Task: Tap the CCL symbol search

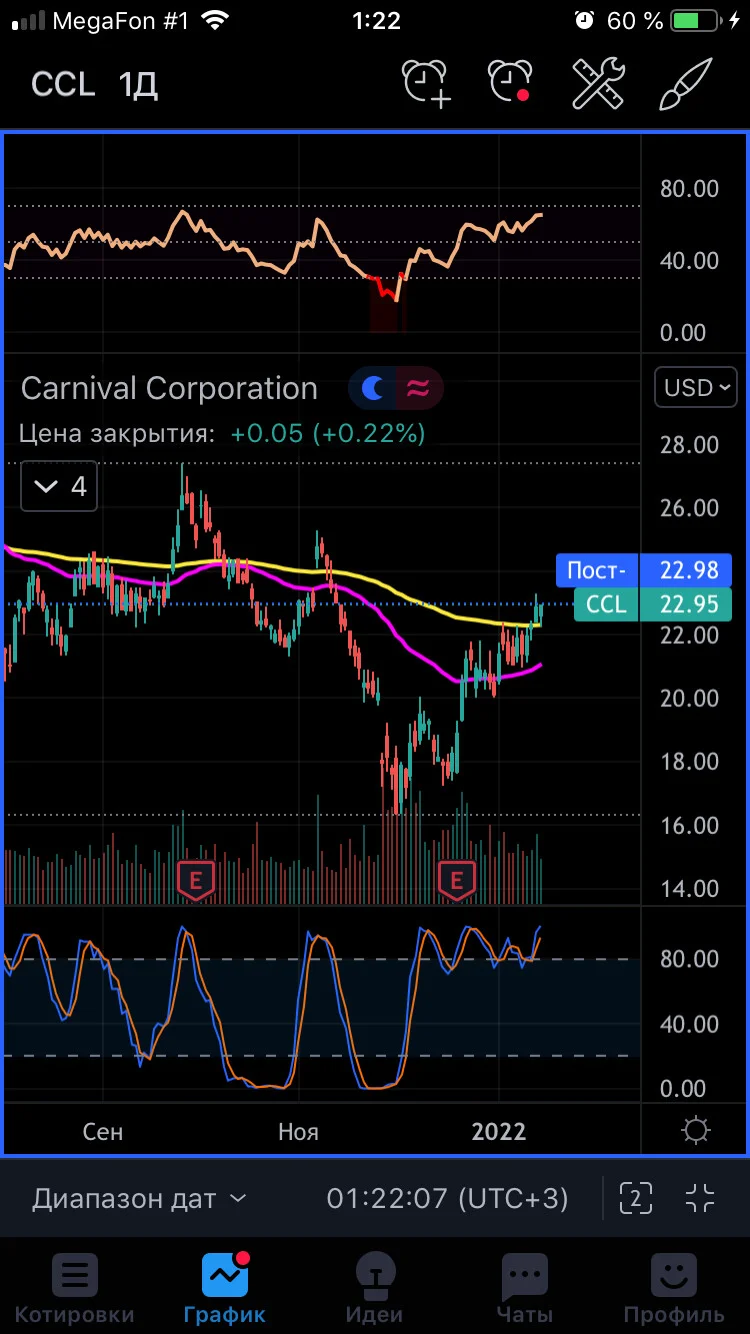Action: (63, 84)
